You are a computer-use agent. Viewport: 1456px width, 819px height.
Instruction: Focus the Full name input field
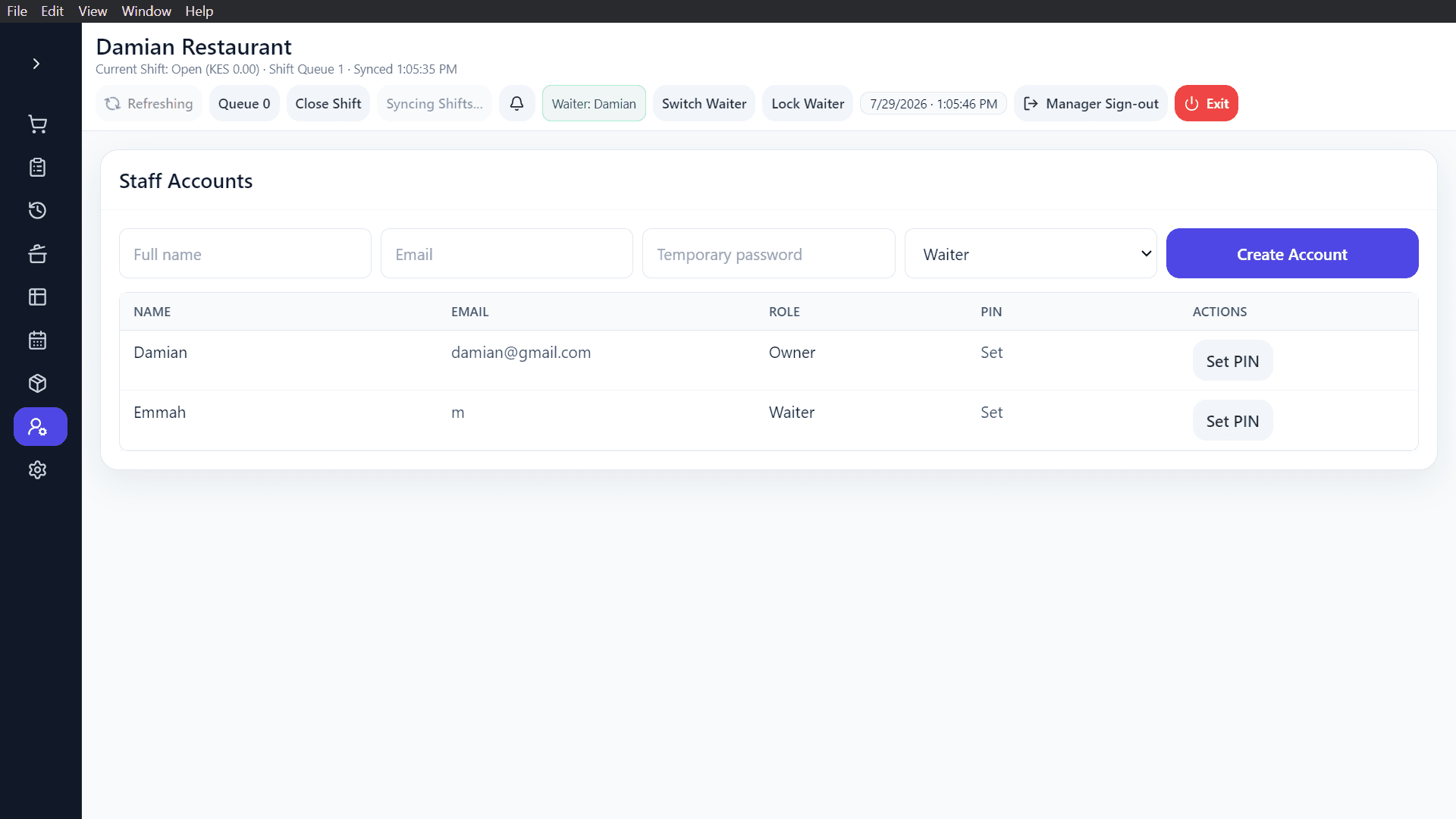click(x=245, y=254)
